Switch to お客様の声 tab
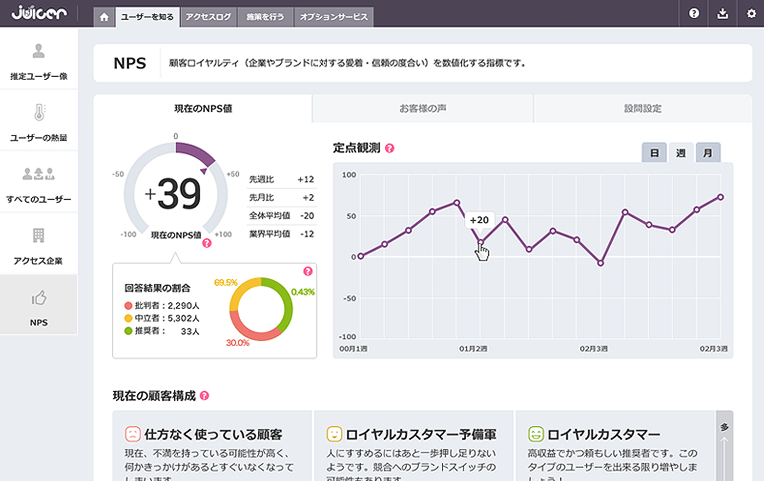Image resolution: width=764 pixels, height=481 pixels. pos(422,108)
